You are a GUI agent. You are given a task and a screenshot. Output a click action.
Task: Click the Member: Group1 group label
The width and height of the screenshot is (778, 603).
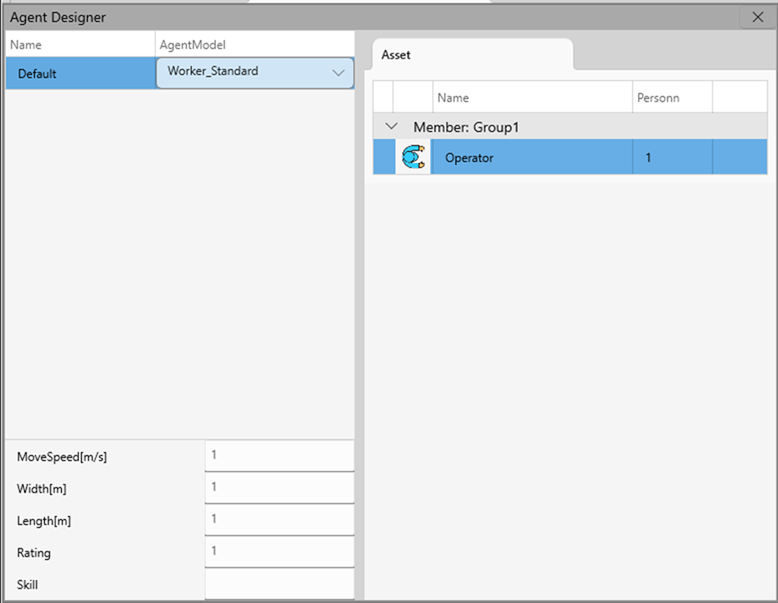pyautogui.click(x=466, y=127)
